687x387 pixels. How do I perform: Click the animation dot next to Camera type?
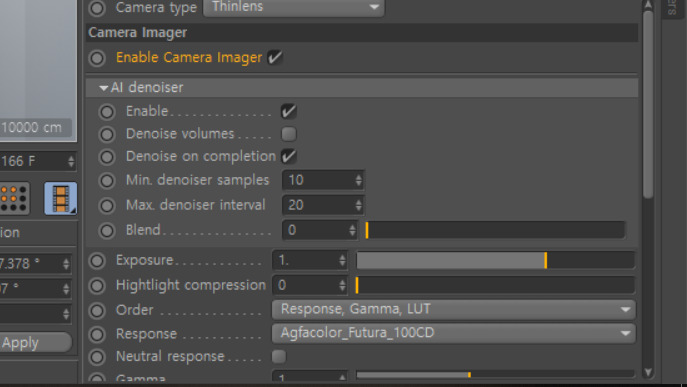tap(97, 7)
